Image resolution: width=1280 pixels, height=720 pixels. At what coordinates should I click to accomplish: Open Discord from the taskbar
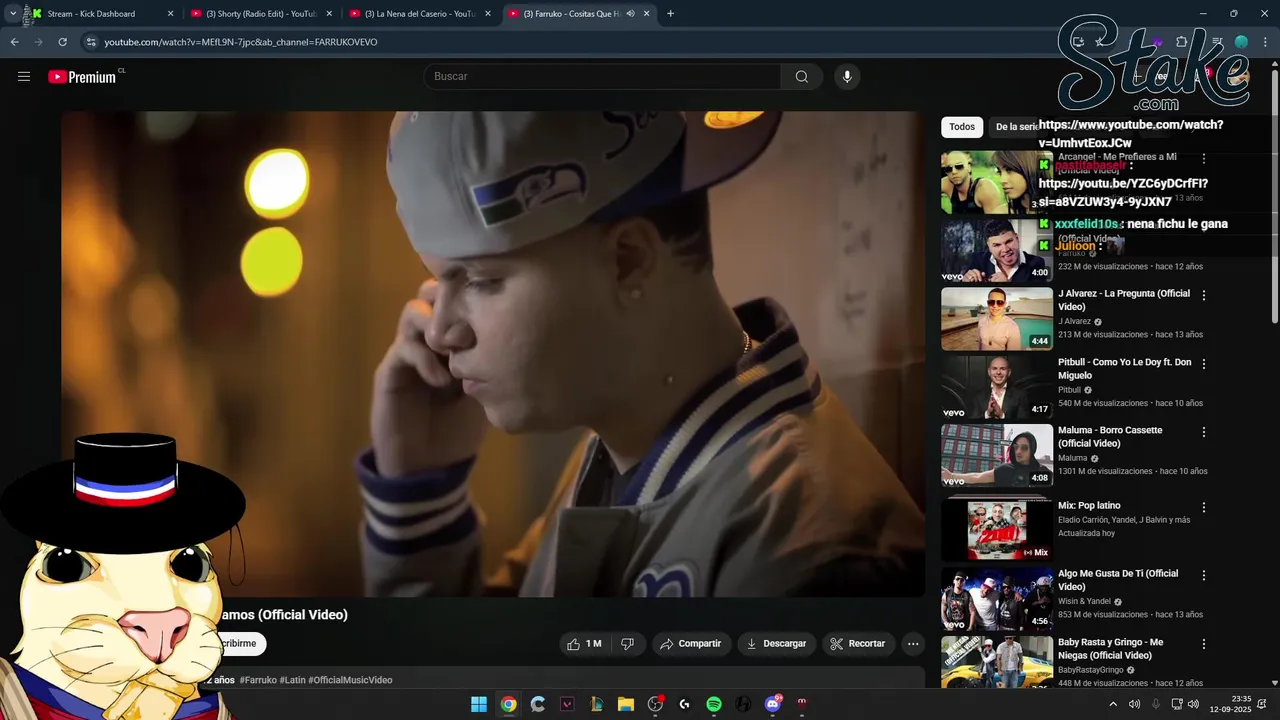(772, 704)
